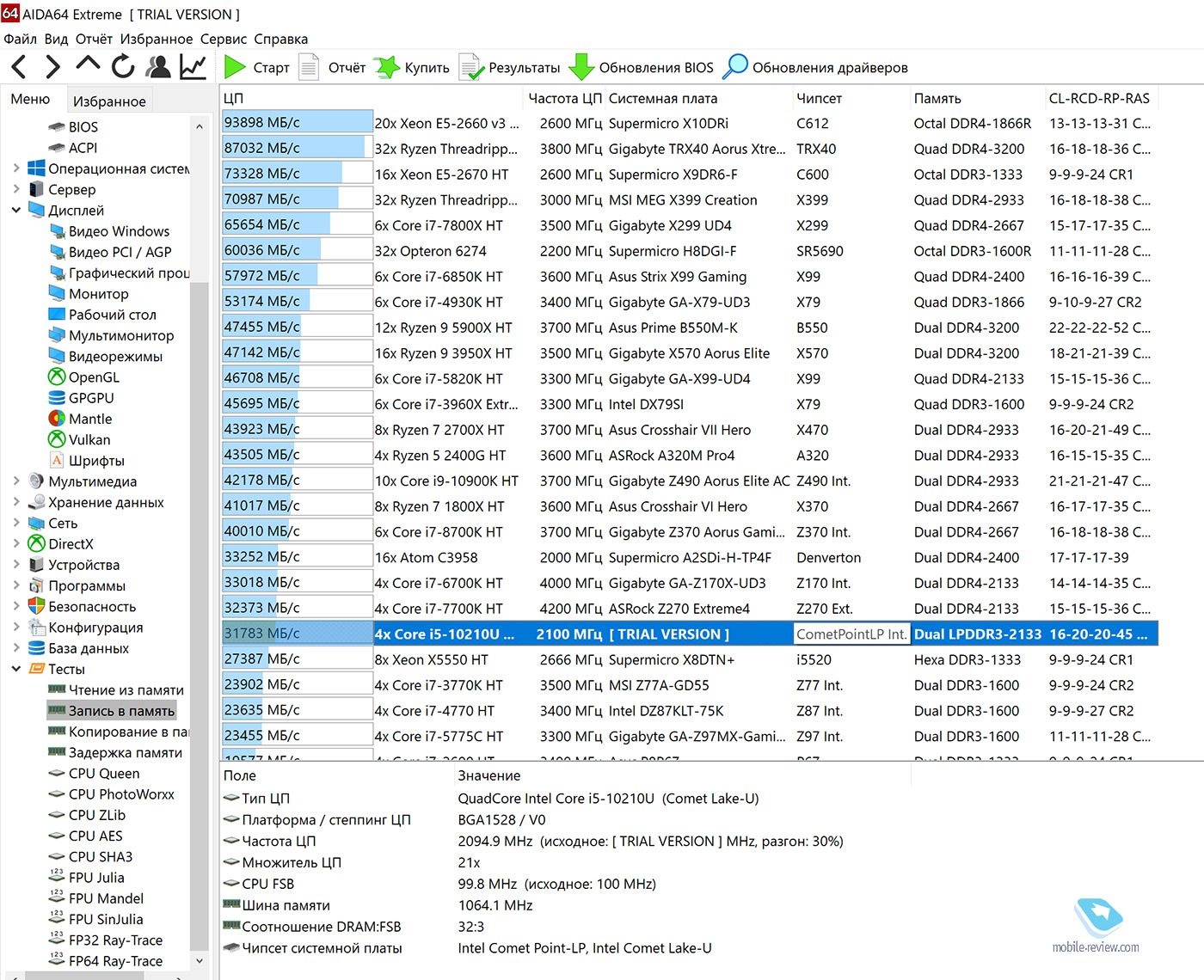The width and height of the screenshot is (1204, 980).
Task: Sort by Частота ЦП column header
Action: pyautogui.click(x=564, y=98)
